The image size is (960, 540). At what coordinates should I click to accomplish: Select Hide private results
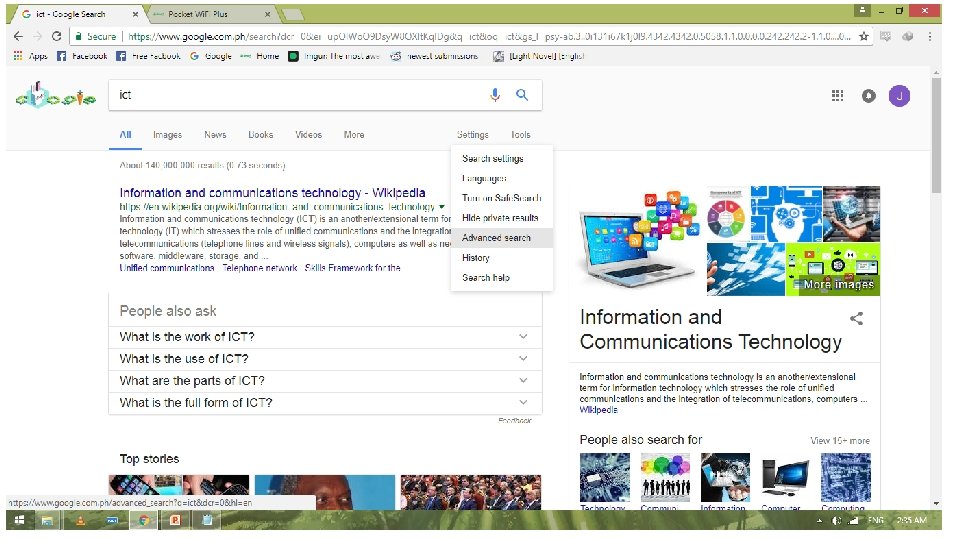(502, 218)
